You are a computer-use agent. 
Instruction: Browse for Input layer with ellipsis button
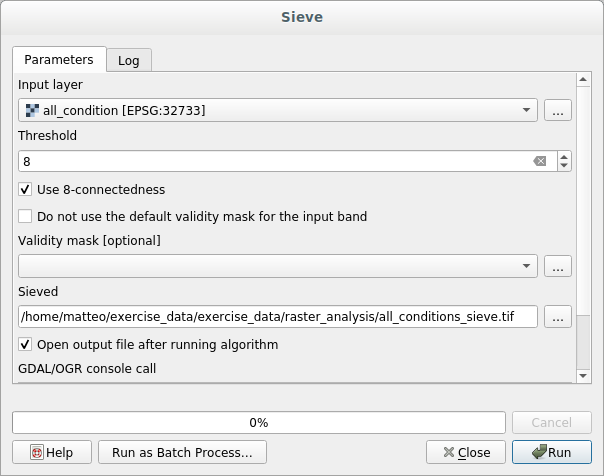click(x=558, y=111)
